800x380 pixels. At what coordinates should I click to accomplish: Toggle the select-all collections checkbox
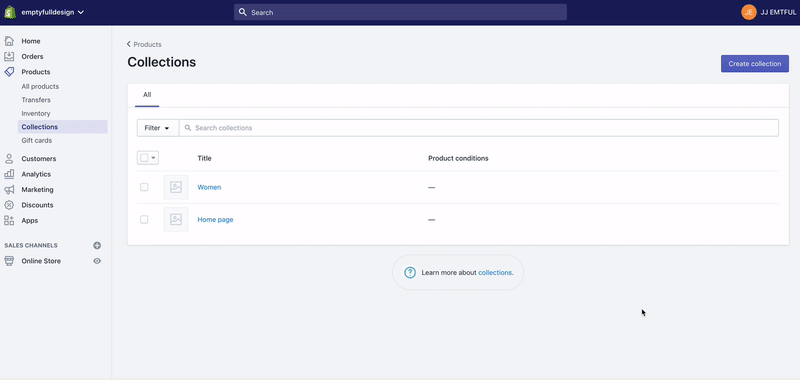point(144,158)
